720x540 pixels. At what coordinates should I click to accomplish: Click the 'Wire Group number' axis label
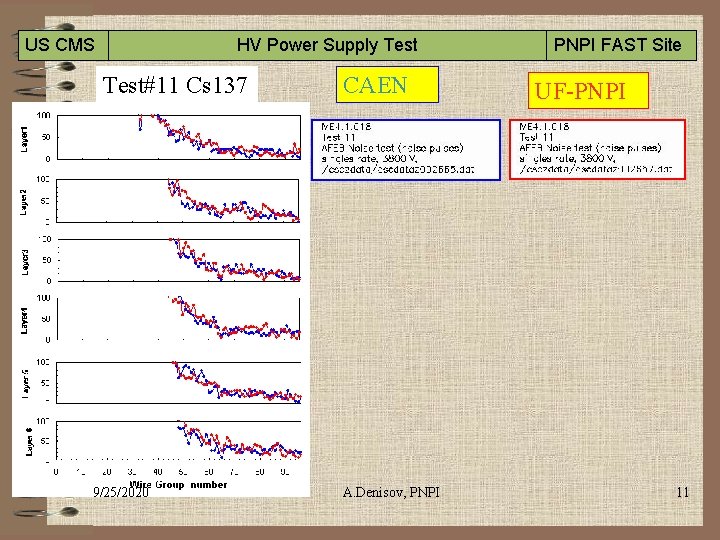click(x=179, y=484)
